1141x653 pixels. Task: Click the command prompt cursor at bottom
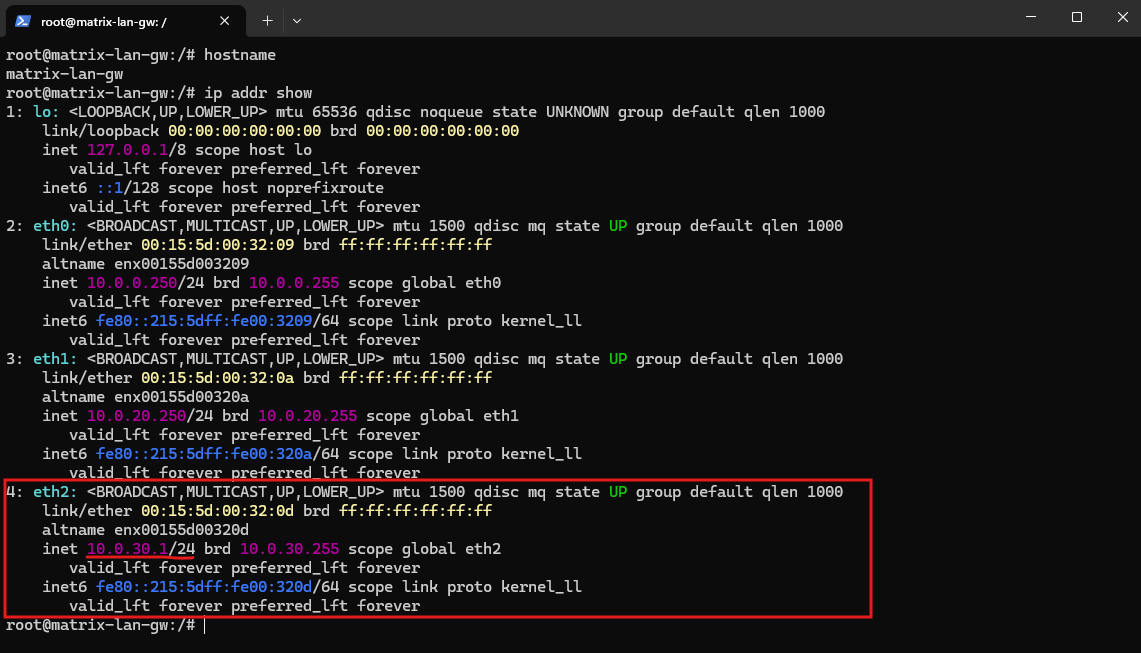[205, 625]
